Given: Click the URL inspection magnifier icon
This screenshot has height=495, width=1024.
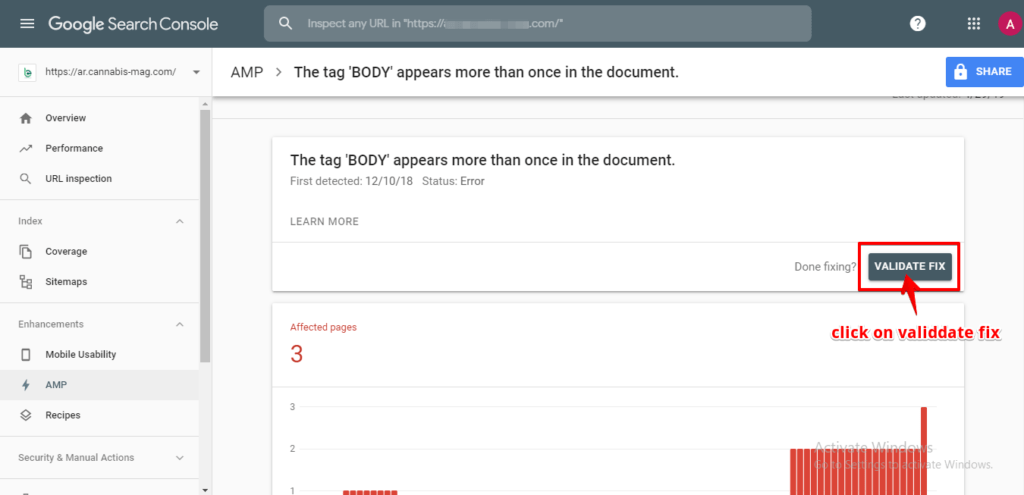Looking at the screenshot, I should [x=26, y=178].
